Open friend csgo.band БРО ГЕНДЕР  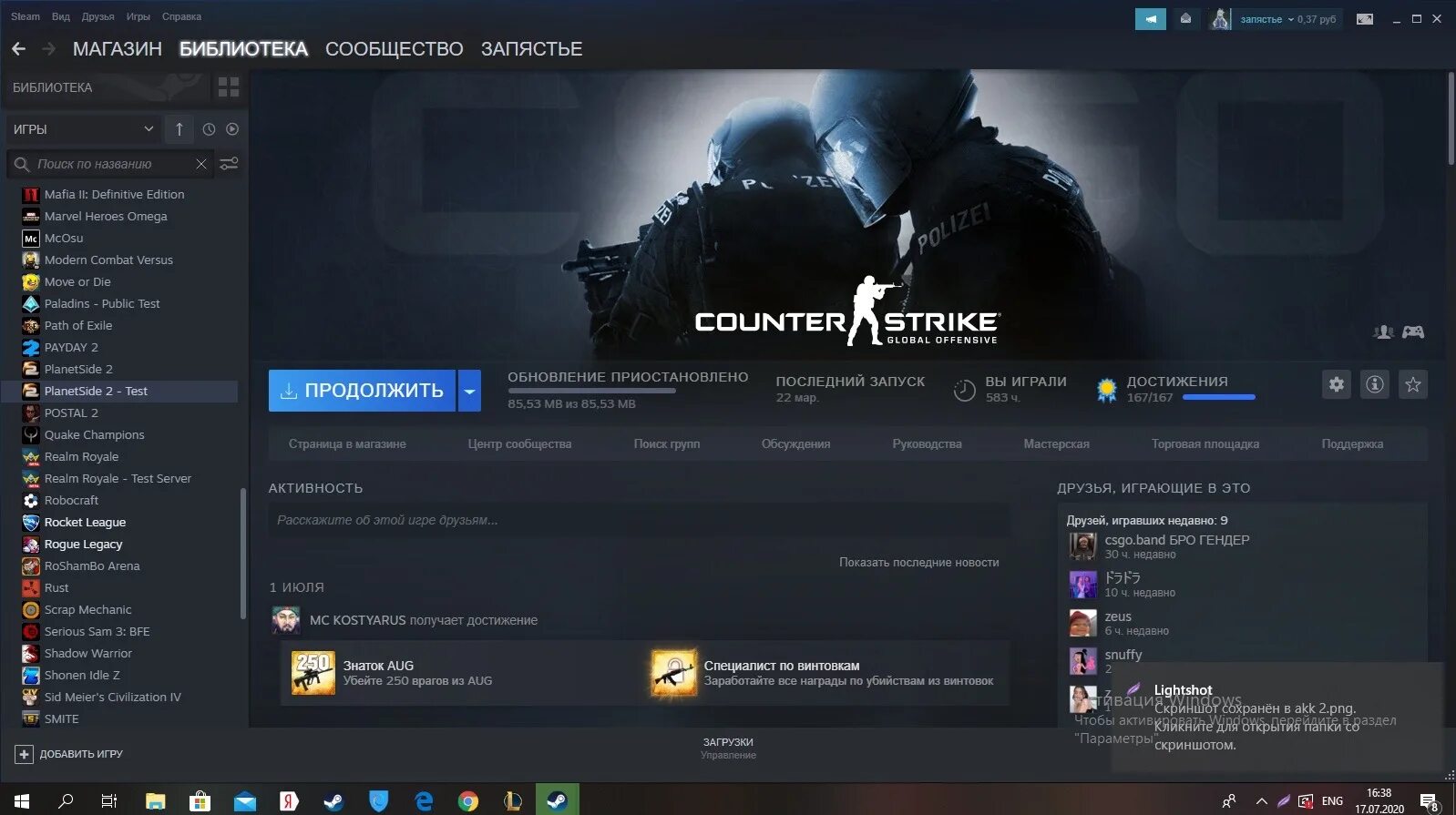click(x=1176, y=540)
